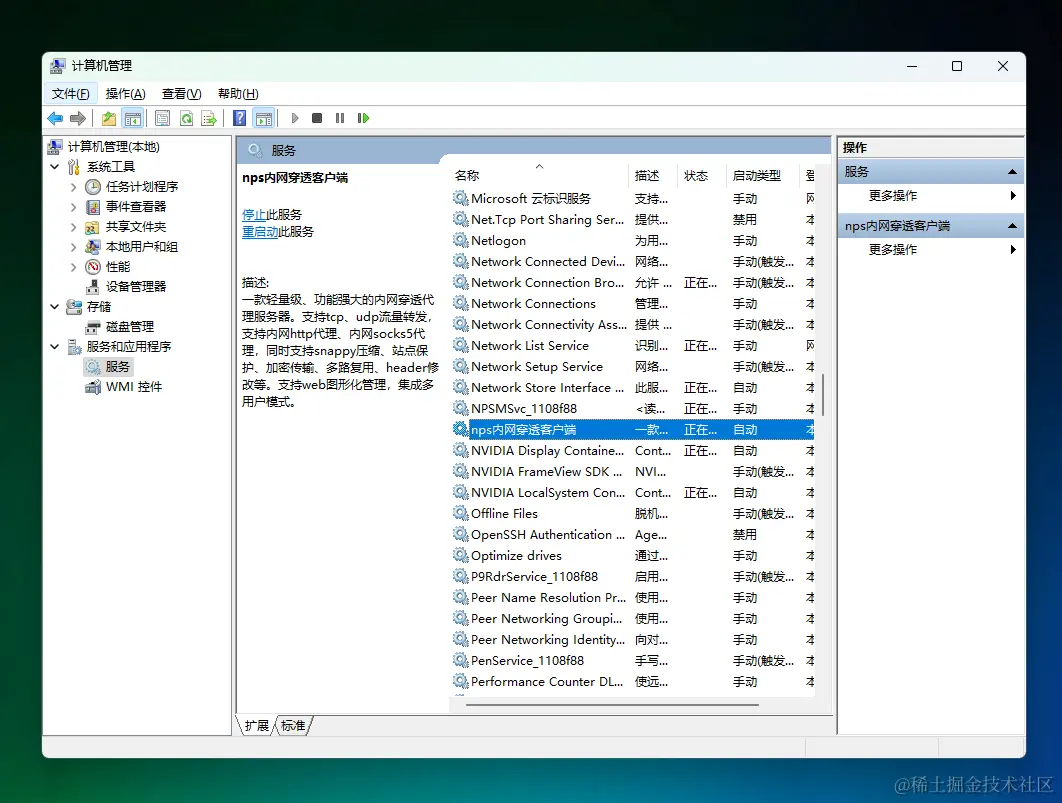The width and height of the screenshot is (1062, 803).
Task: Open 更多操作 submenu under 服务 section
Action: click(931, 196)
